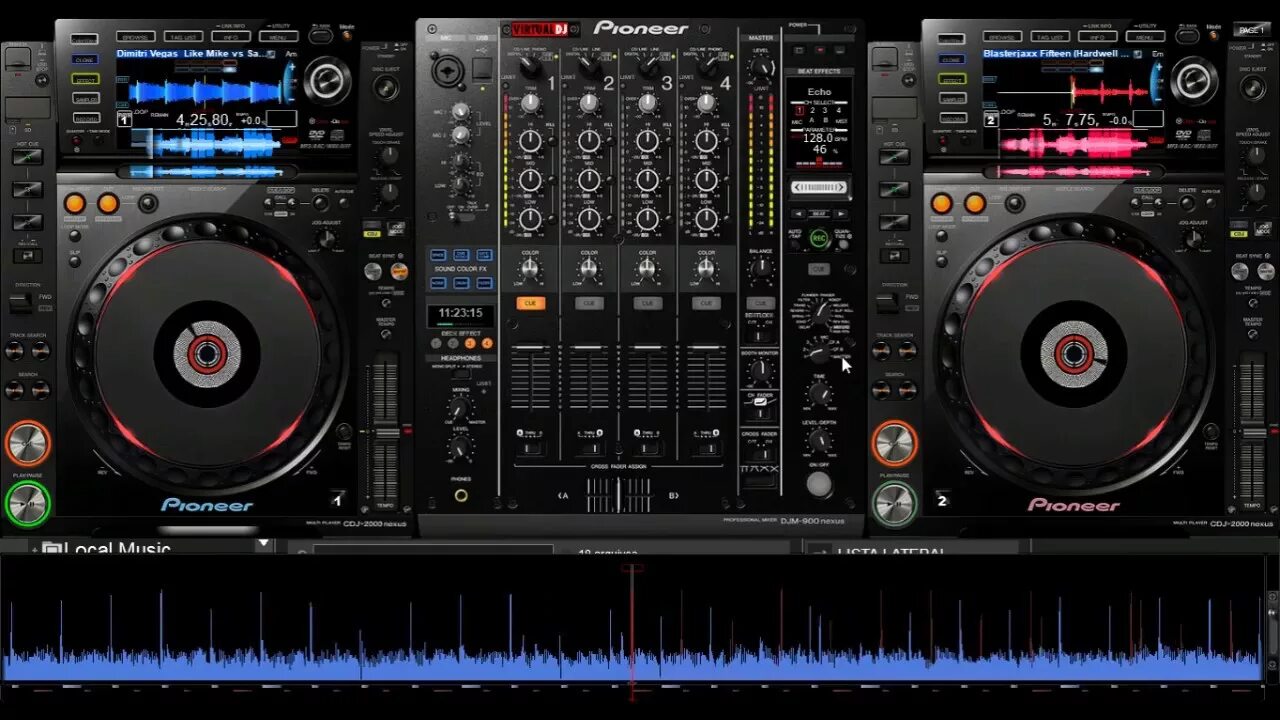Step to next beat with right BEAT arrow
Screen dimensions: 1280x720
pyautogui.click(x=841, y=214)
